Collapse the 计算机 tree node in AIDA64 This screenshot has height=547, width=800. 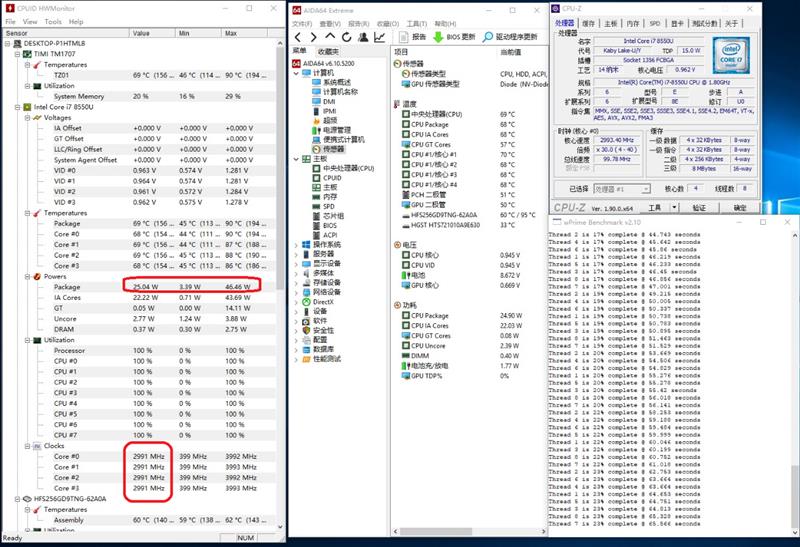pyautogui.click(x=296, y=73)
